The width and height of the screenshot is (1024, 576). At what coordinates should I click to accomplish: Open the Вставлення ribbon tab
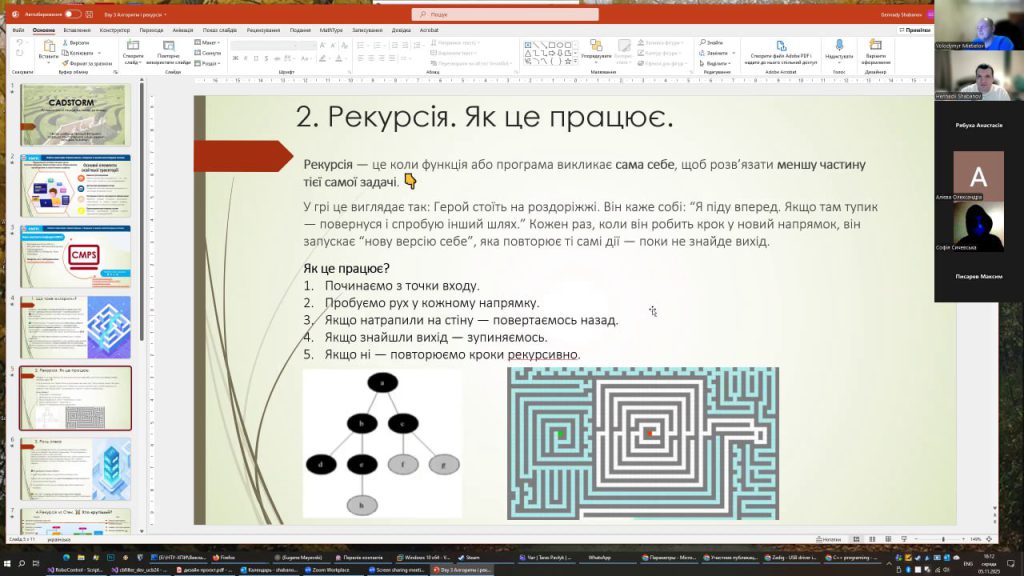(x=77, y=30)
